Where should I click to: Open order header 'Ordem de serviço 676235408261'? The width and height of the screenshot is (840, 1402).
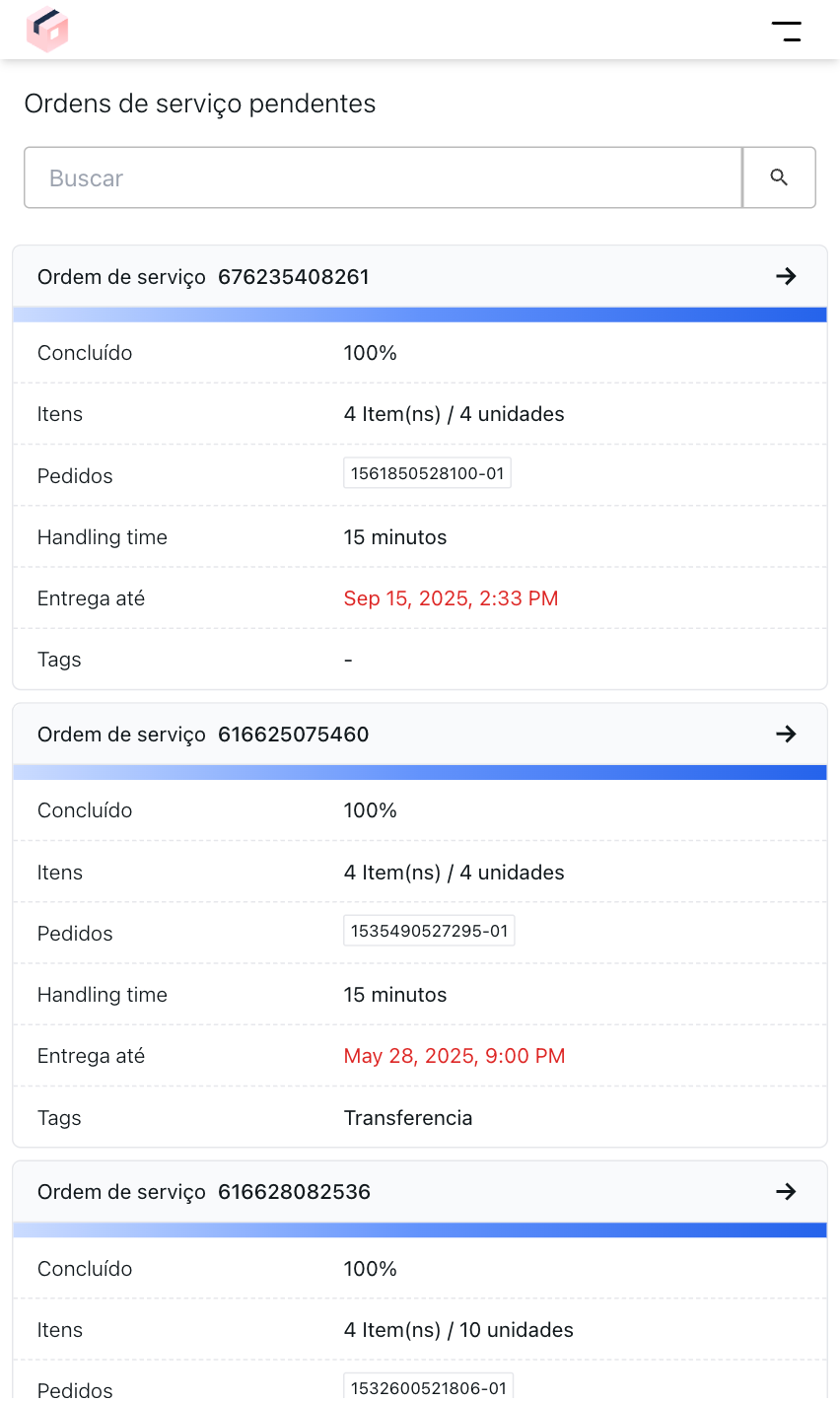203,277
